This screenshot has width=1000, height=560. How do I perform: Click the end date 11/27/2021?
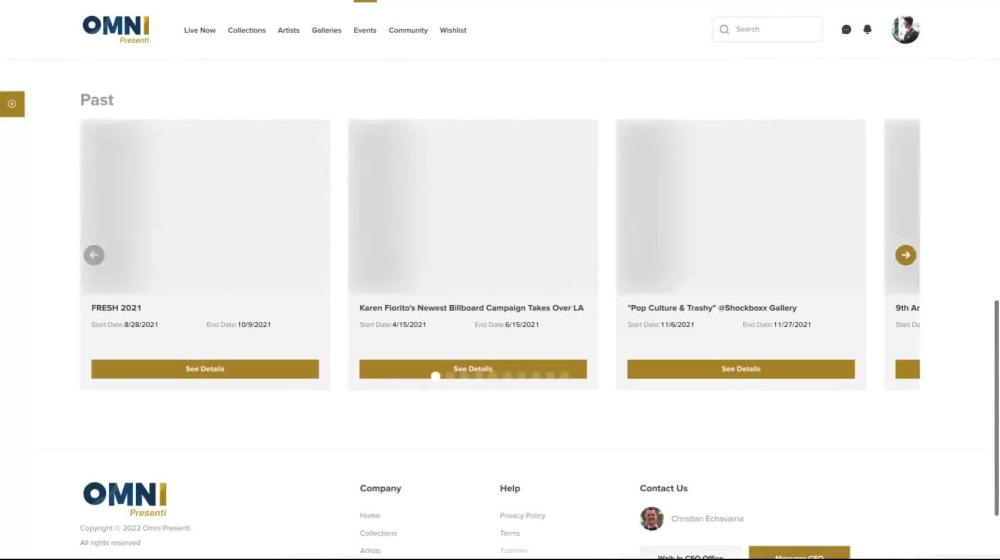[x=792, y=325]
